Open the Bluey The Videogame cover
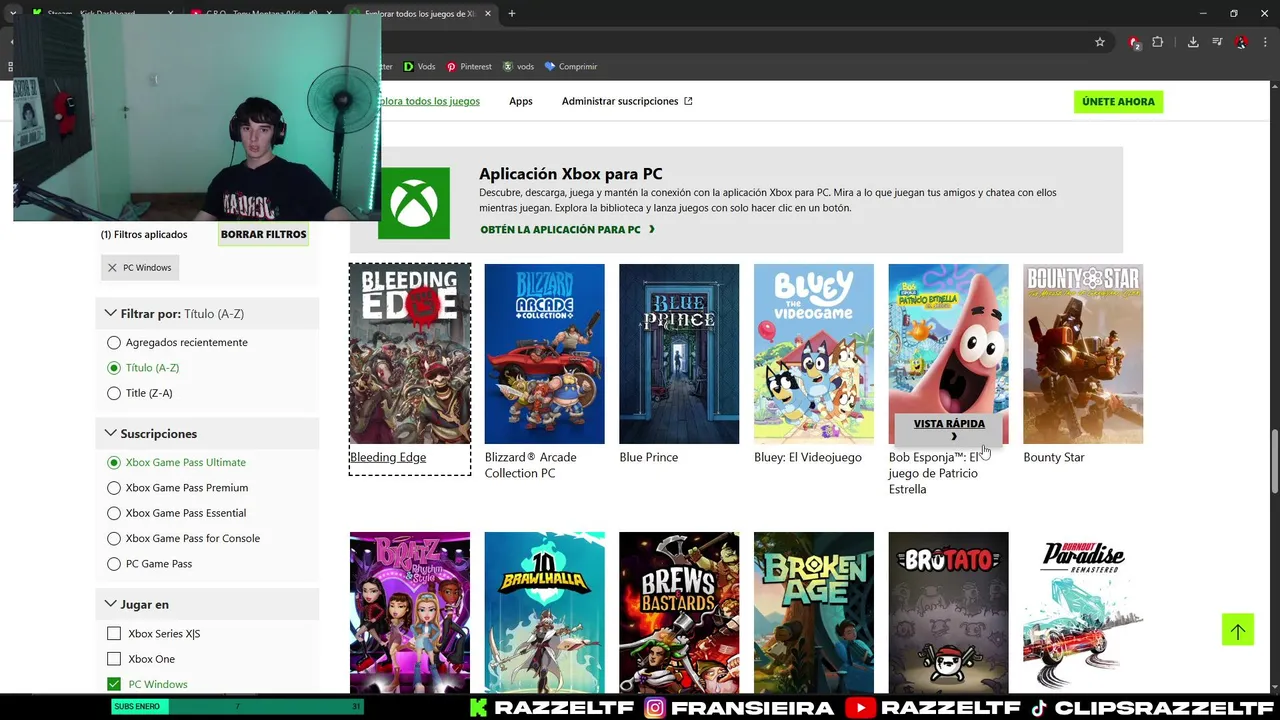The width and height of the screenshot is (1280, 720). tap(814, 354)
